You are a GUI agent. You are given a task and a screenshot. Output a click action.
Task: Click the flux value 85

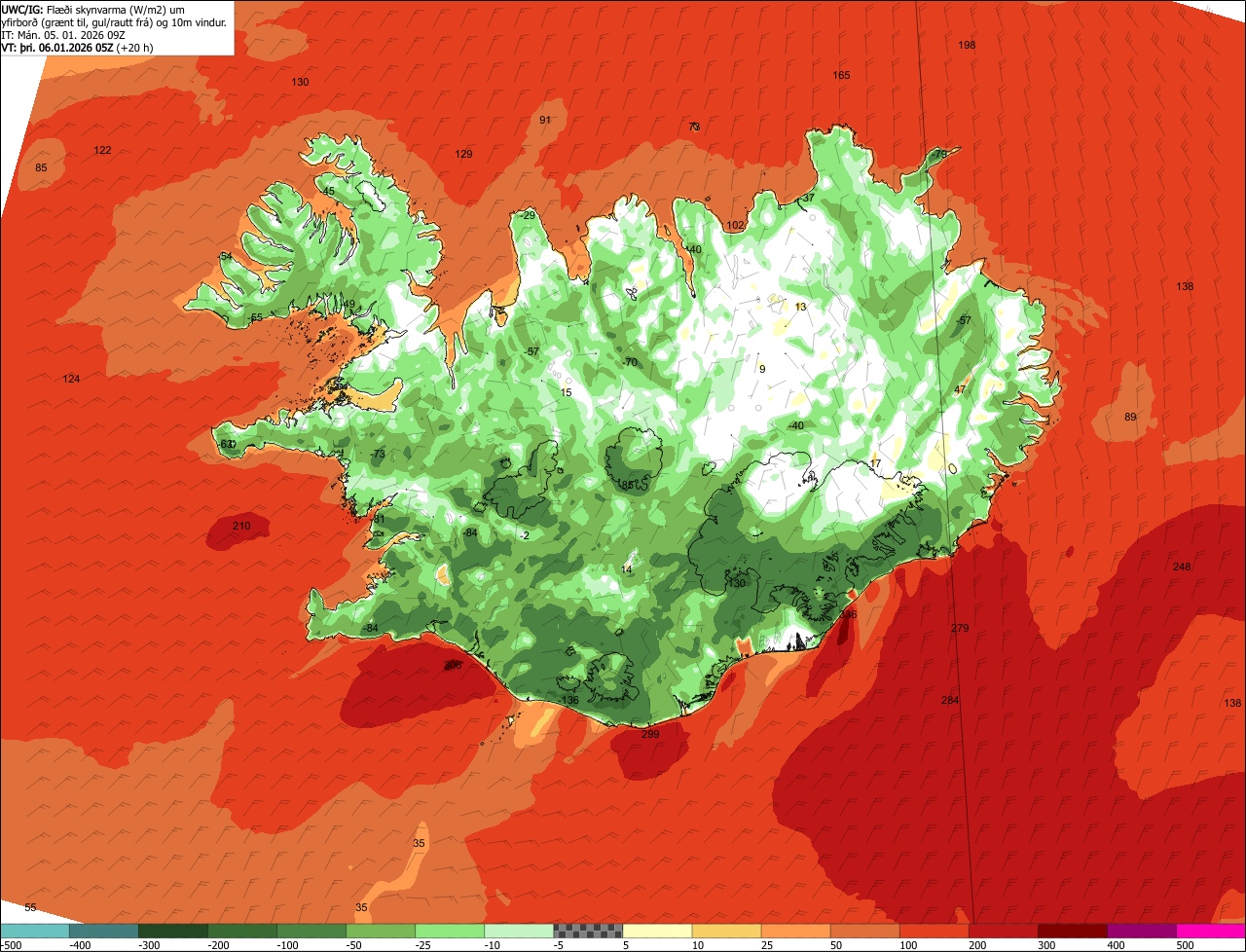coord(41,167)
